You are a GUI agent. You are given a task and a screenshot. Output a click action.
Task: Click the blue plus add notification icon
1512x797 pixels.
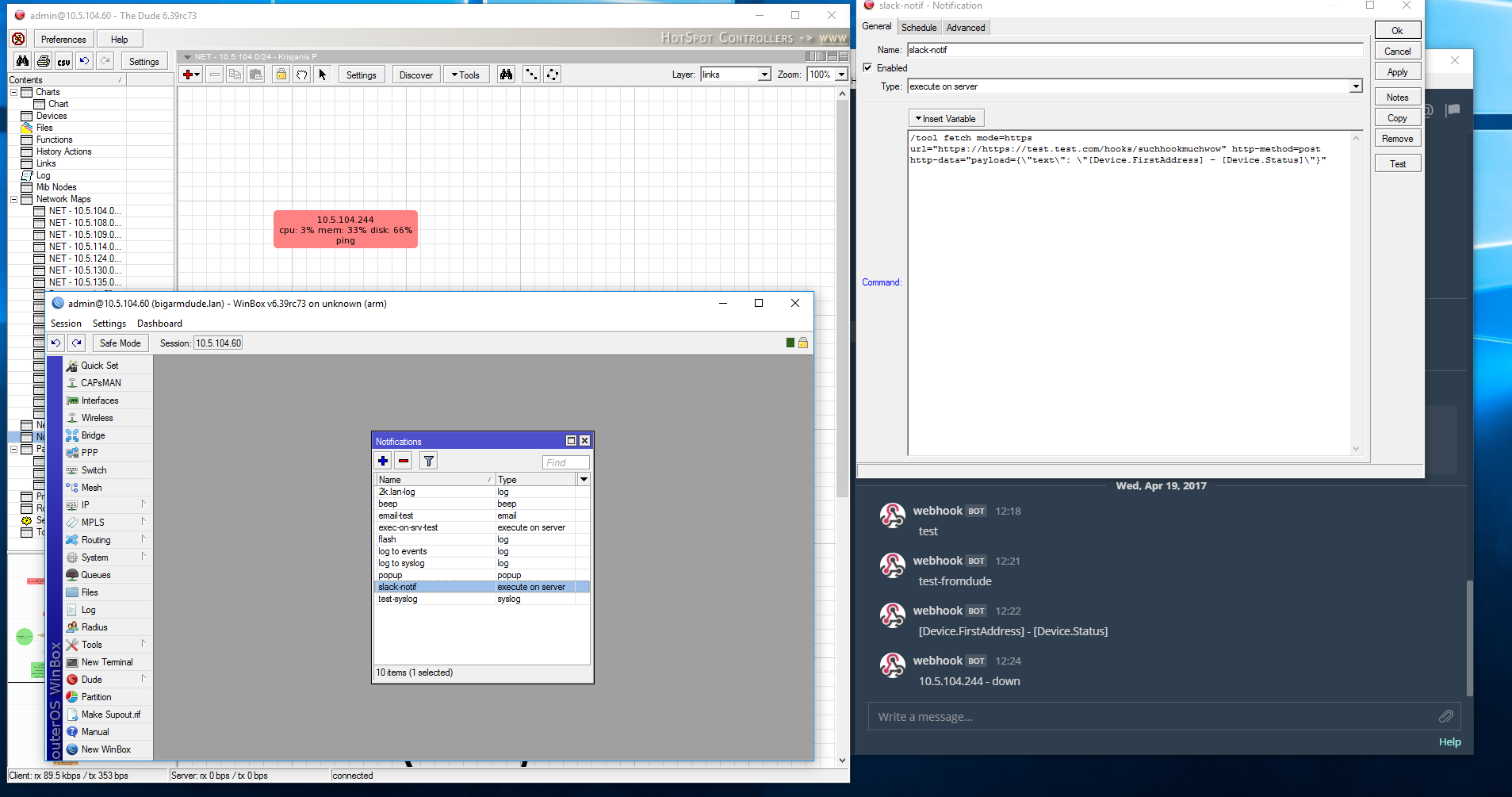point(383,461)
